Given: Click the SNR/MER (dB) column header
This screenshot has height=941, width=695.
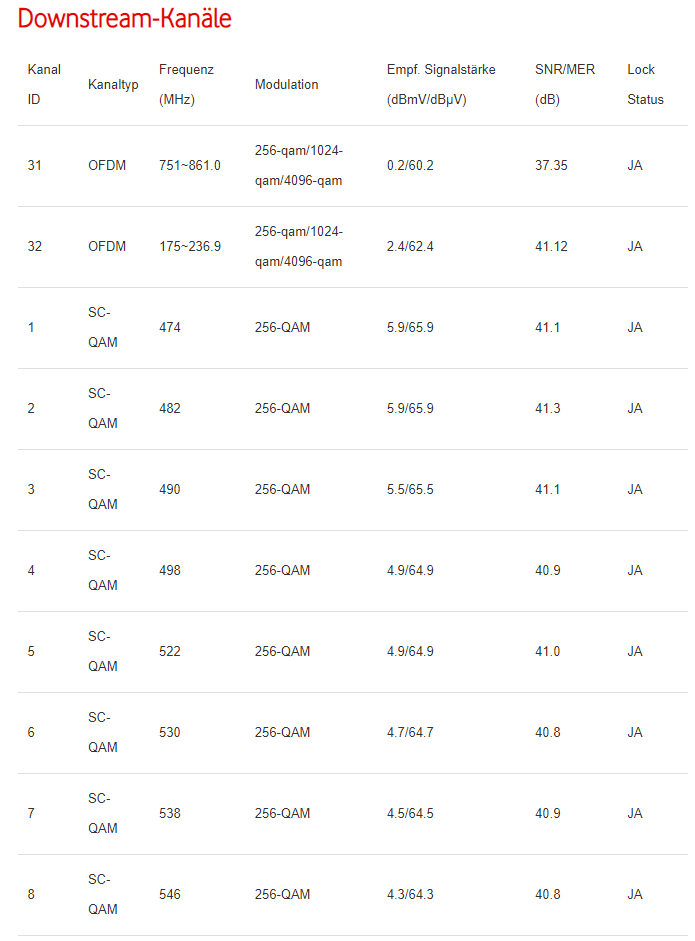Looking at the screenshot, I should click(563, 85).
